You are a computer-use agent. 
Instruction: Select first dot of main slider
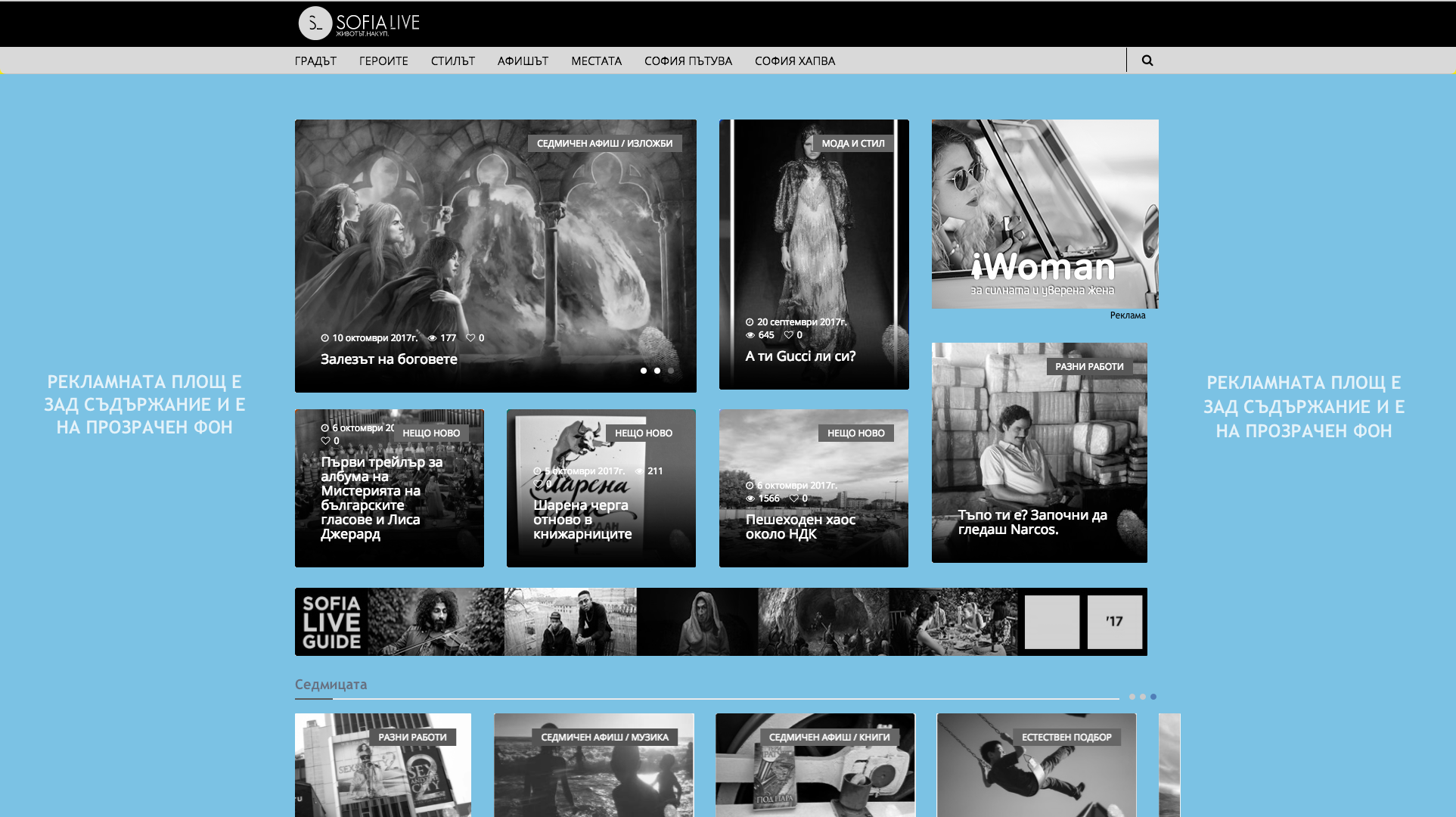644,371
